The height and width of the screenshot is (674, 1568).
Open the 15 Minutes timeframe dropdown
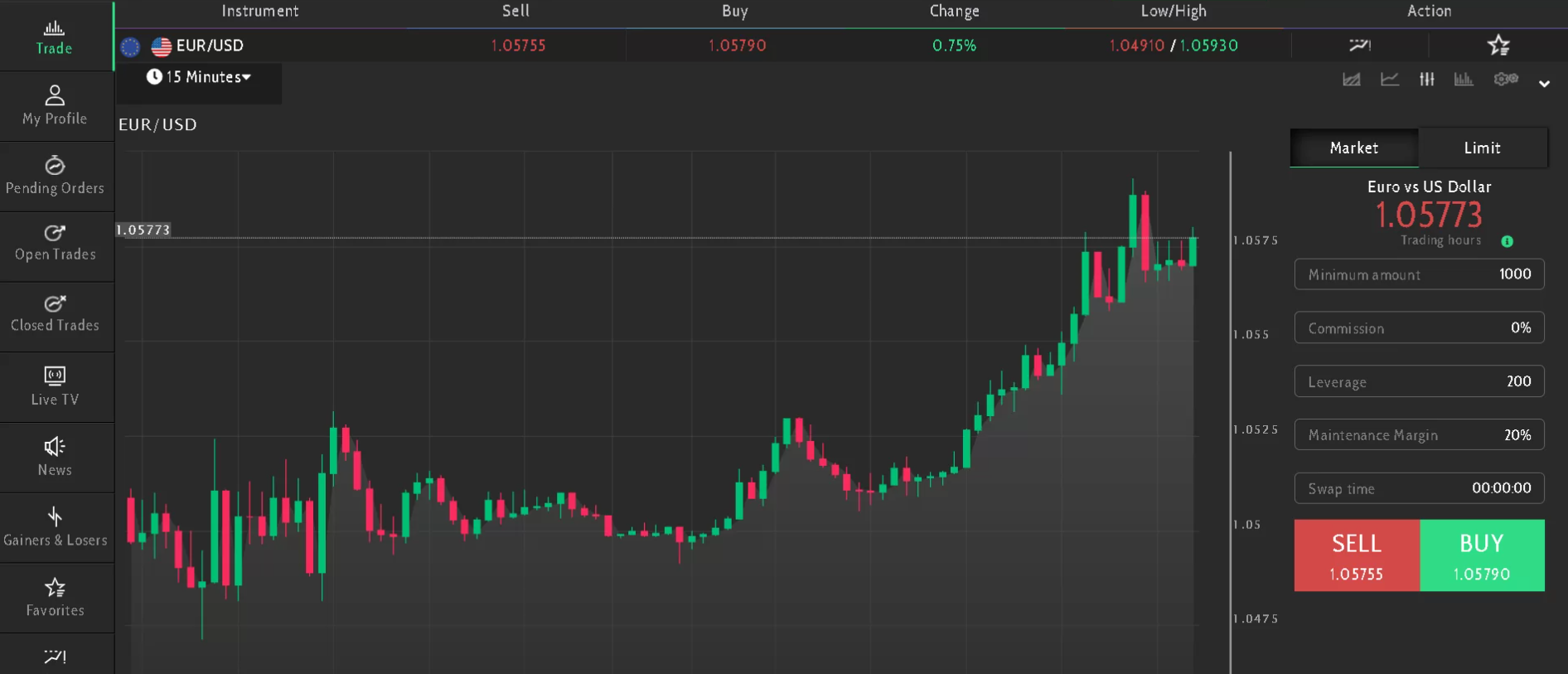pos(200,77)
